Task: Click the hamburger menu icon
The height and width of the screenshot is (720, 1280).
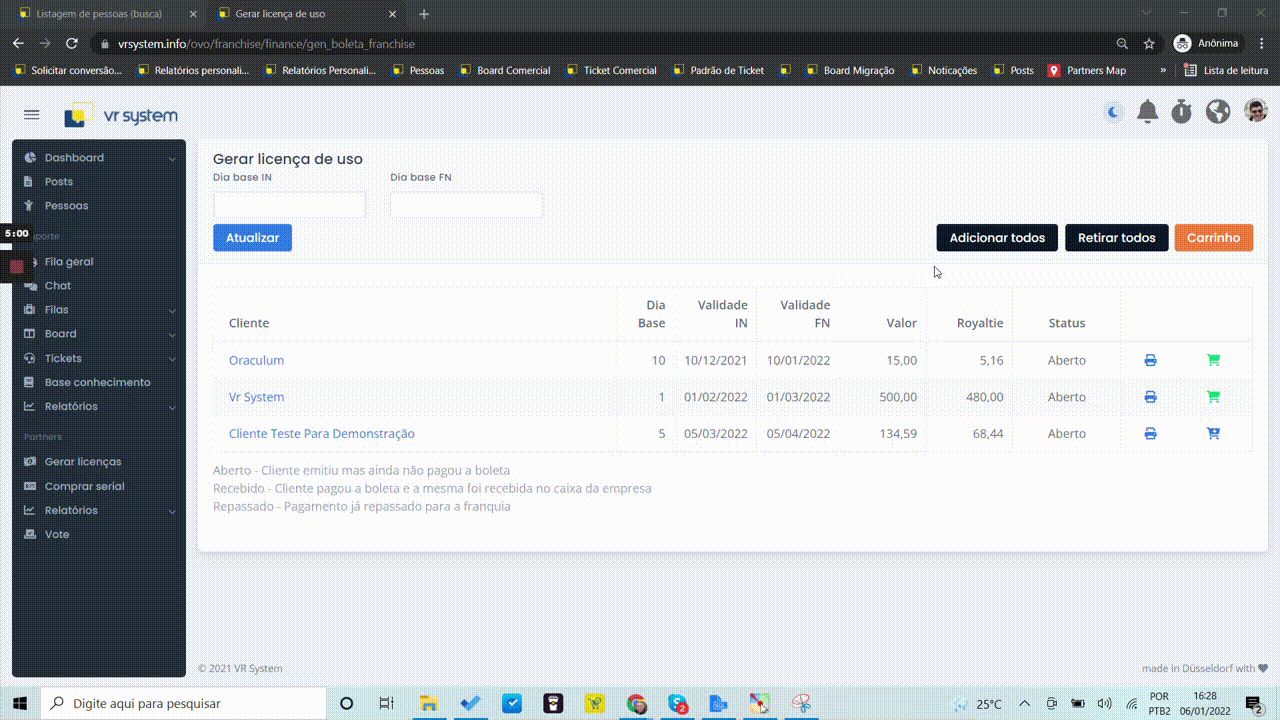Action: [x=31, y=115]
